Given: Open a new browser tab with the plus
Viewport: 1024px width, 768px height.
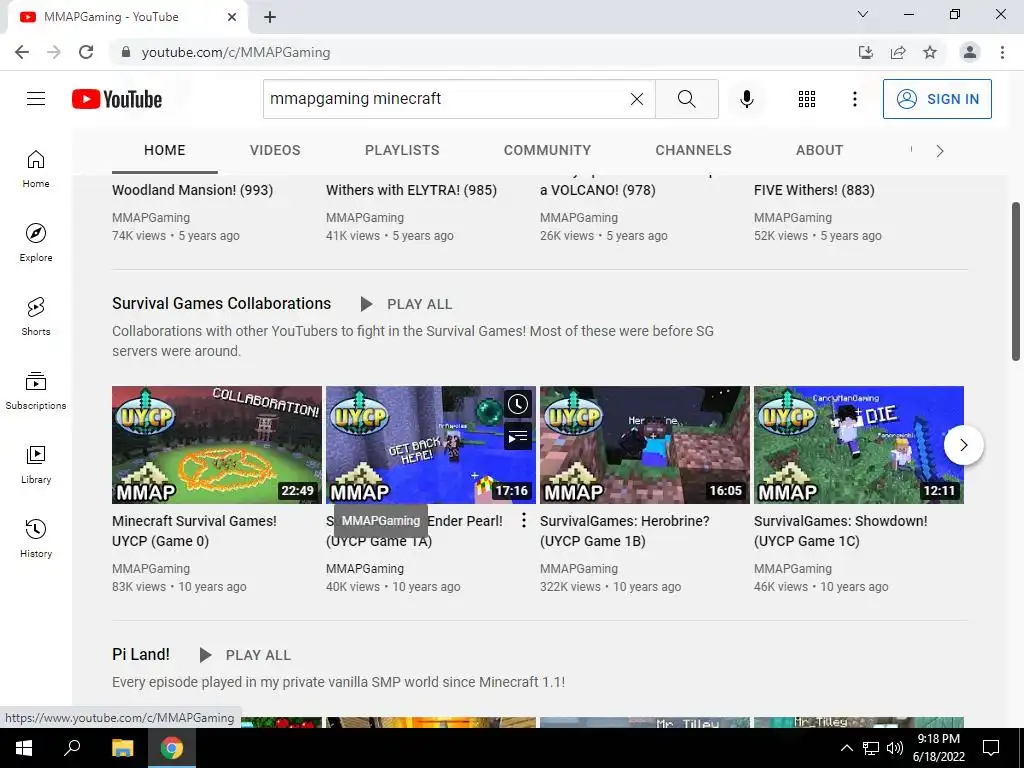Looking at the screenshot, I should 270,17.
